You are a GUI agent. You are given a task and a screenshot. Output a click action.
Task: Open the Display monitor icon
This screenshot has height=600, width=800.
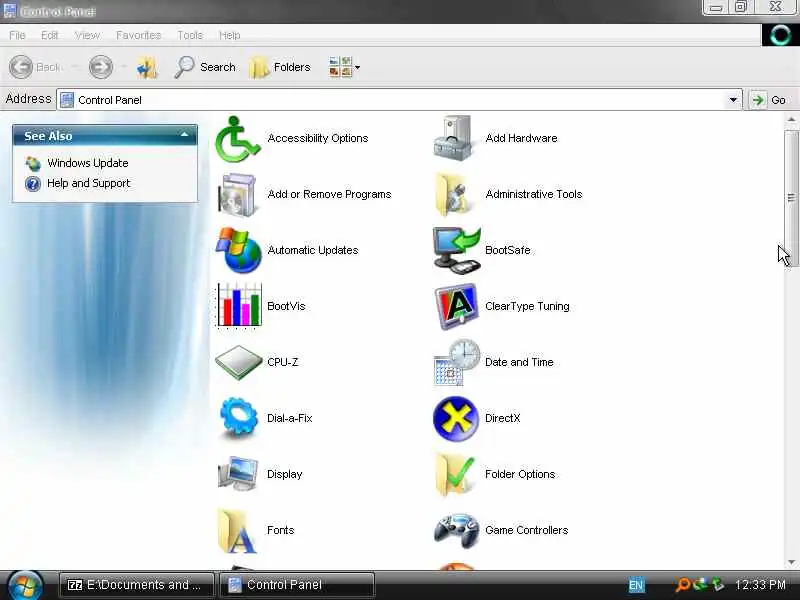coord(238,474)
